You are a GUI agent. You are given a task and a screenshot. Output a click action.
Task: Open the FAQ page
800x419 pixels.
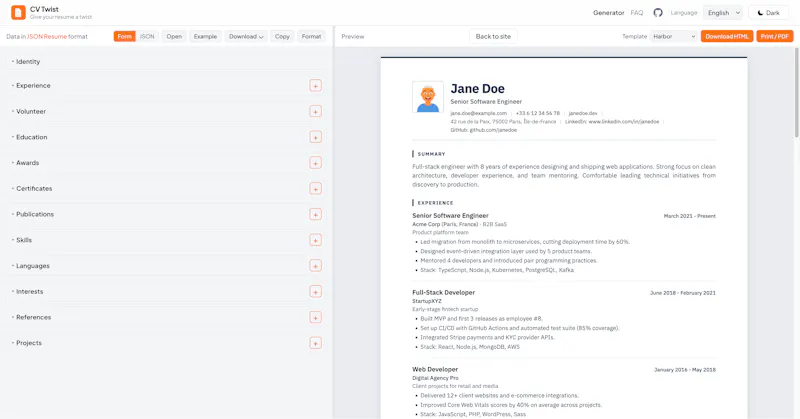coord(637,13)
